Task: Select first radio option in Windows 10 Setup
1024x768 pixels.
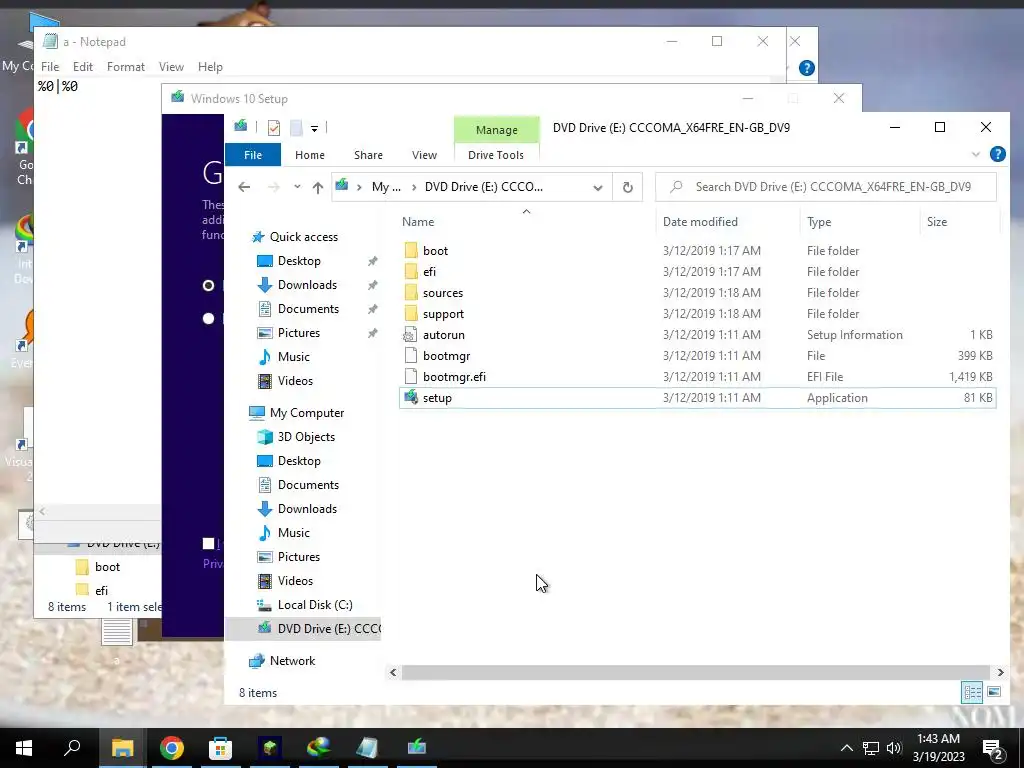Action: tap(208, 285)
